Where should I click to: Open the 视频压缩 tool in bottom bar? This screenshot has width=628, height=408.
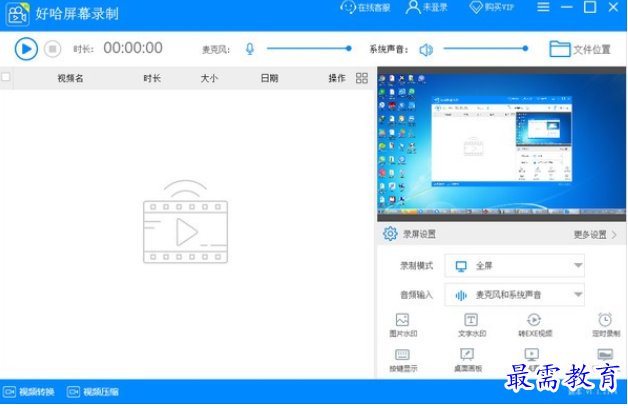[x=93, y=392]
